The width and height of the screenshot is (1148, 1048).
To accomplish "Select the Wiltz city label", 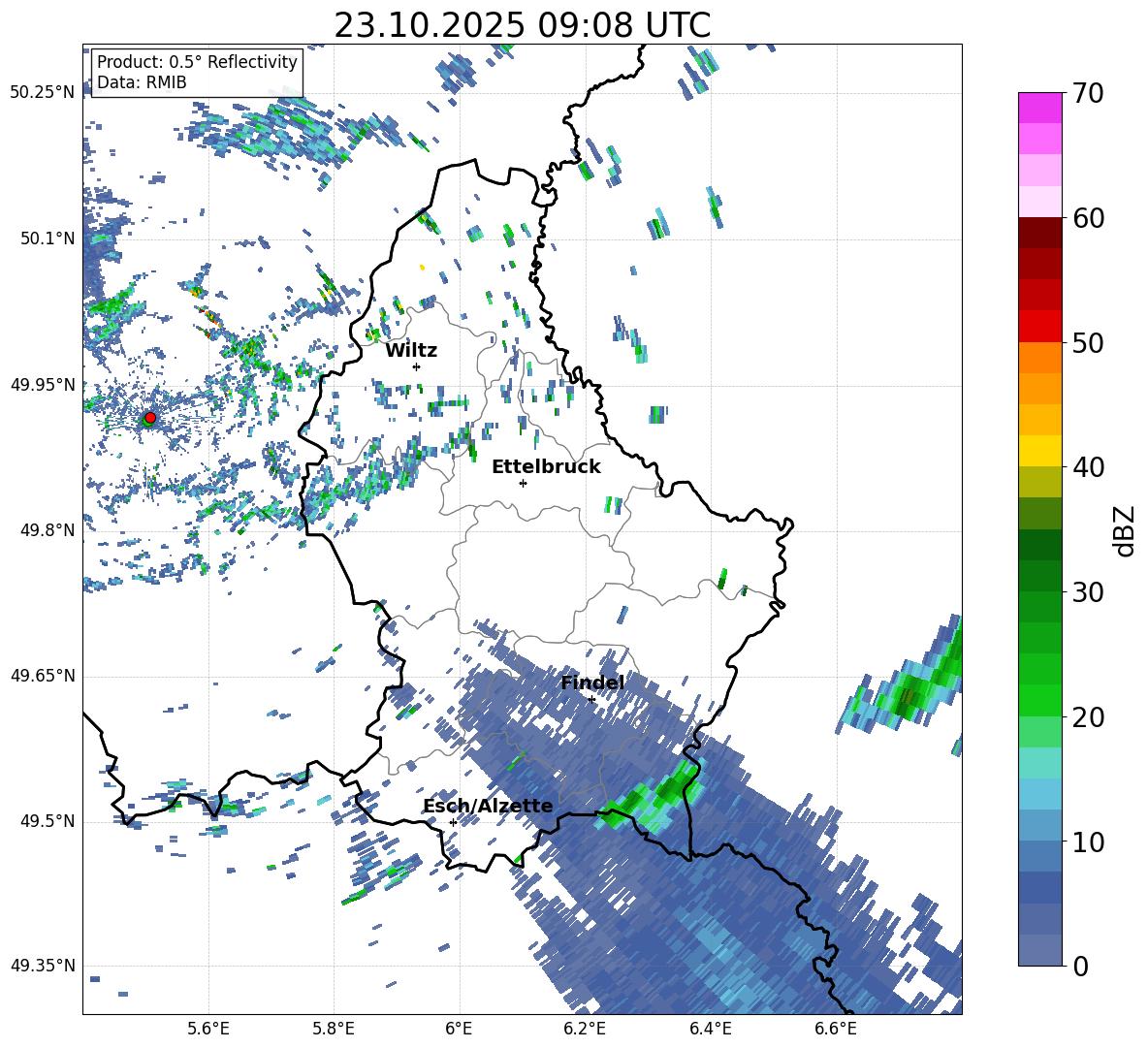I will (x=411, y=351).
